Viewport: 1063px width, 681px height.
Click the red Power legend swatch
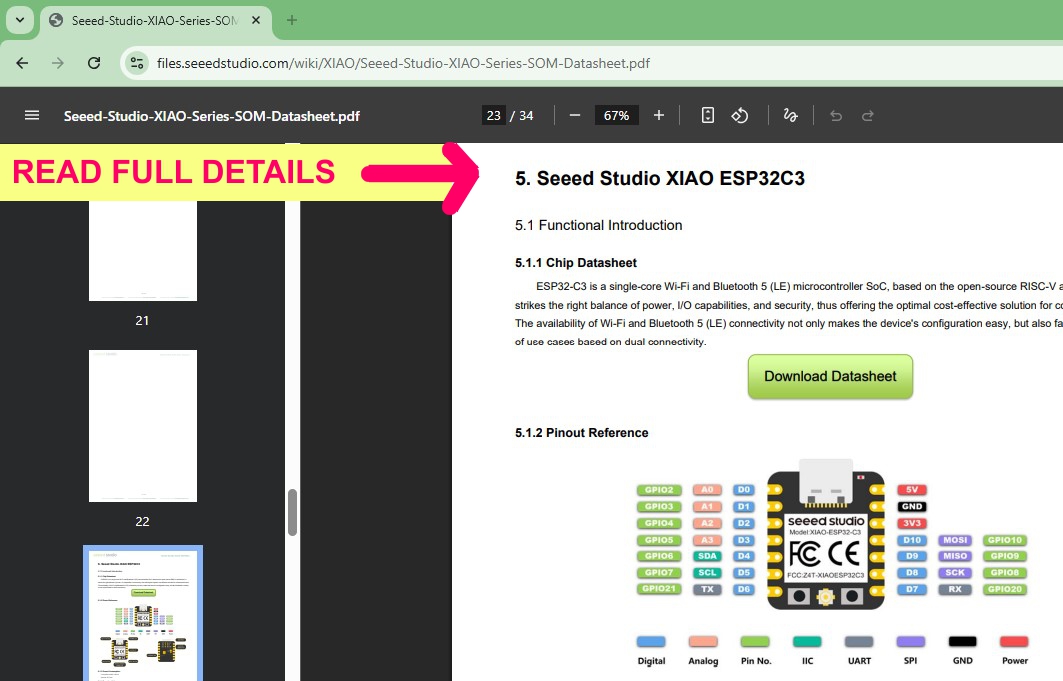(1014, 642)
